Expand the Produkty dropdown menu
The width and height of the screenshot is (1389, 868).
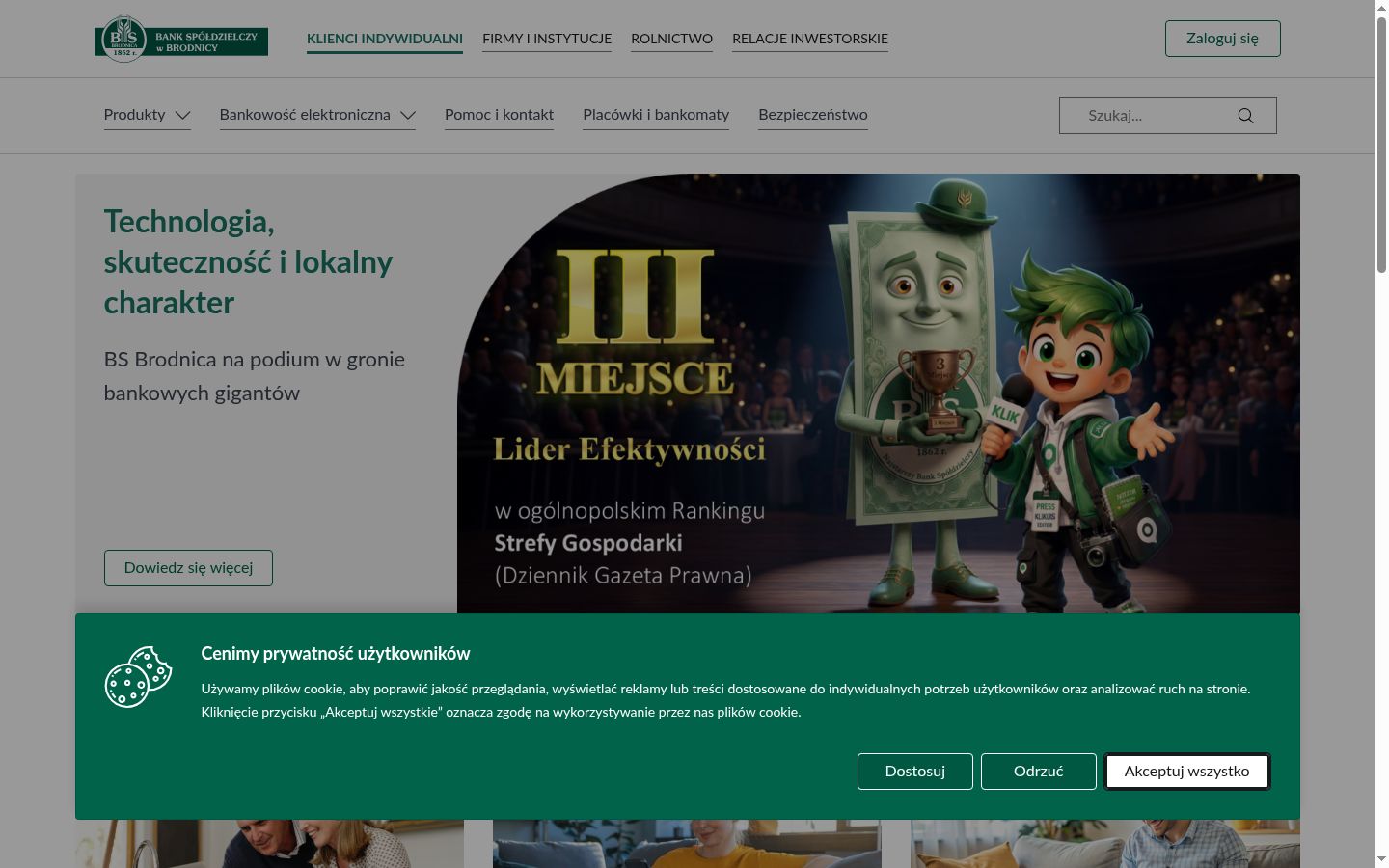148,115
